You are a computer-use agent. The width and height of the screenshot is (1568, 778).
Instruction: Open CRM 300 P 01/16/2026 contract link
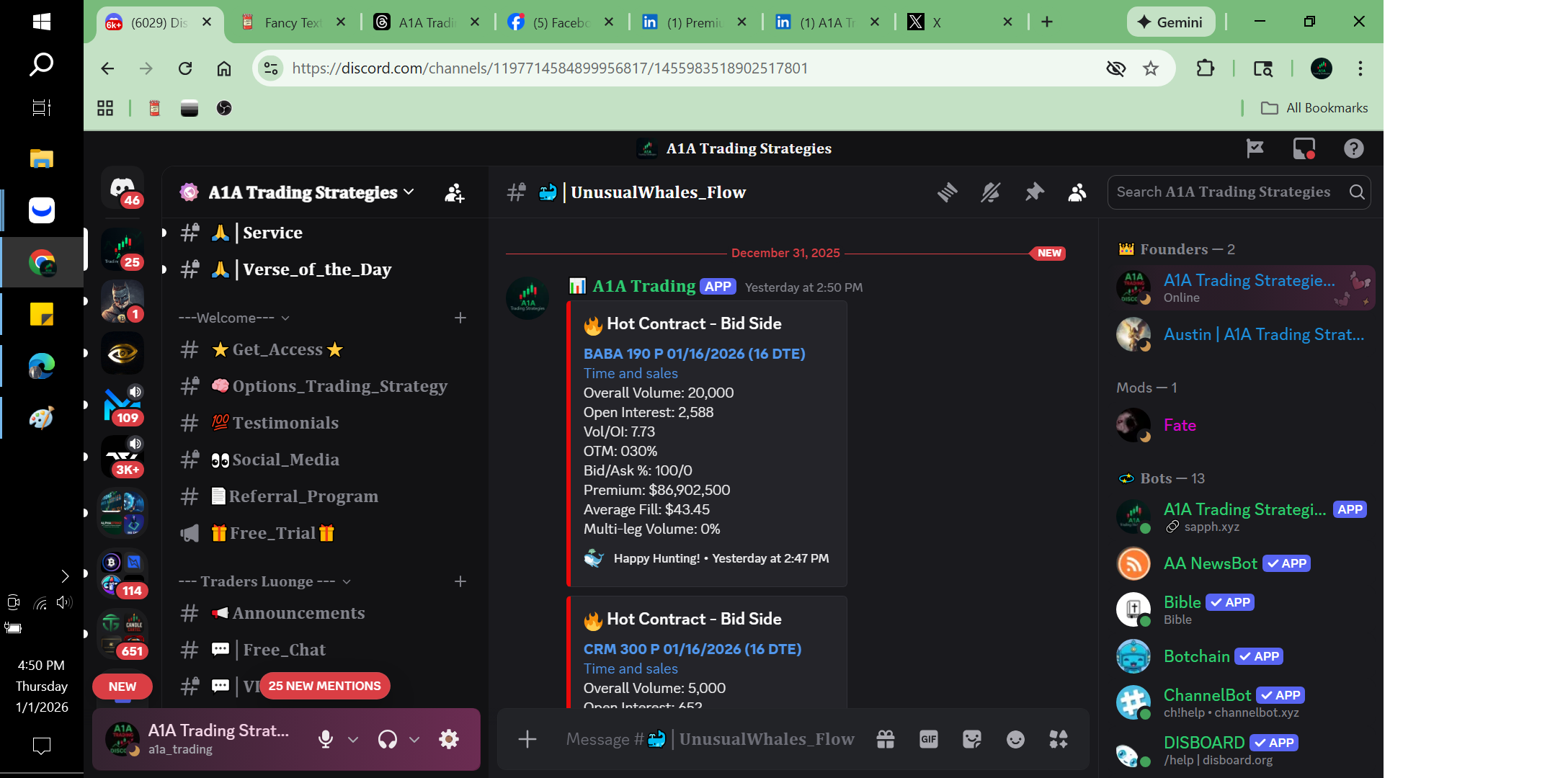692,649
